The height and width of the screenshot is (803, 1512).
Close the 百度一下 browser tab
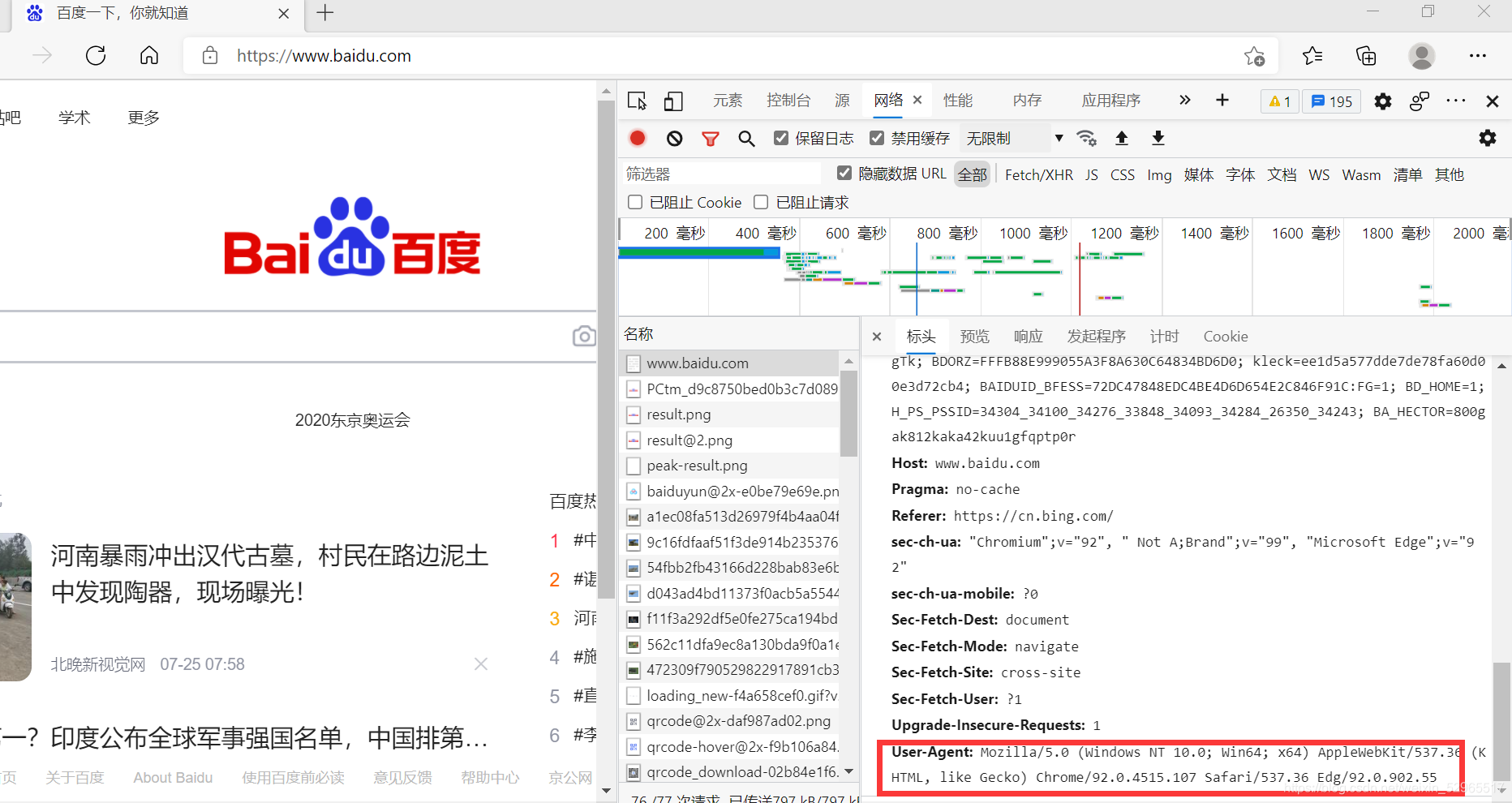coord(283,14)
